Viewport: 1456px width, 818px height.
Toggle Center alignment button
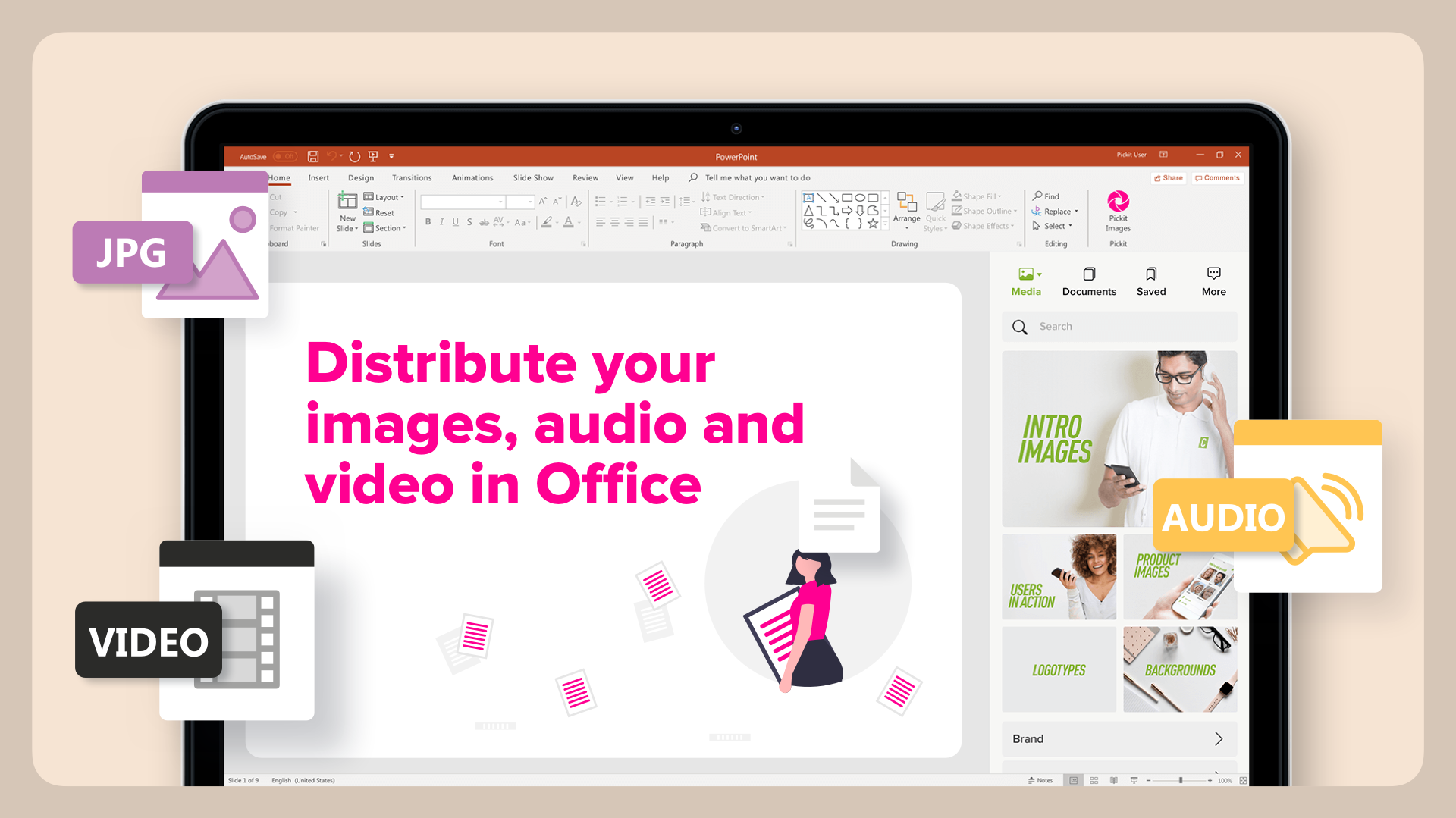click(x=615, y=222)
